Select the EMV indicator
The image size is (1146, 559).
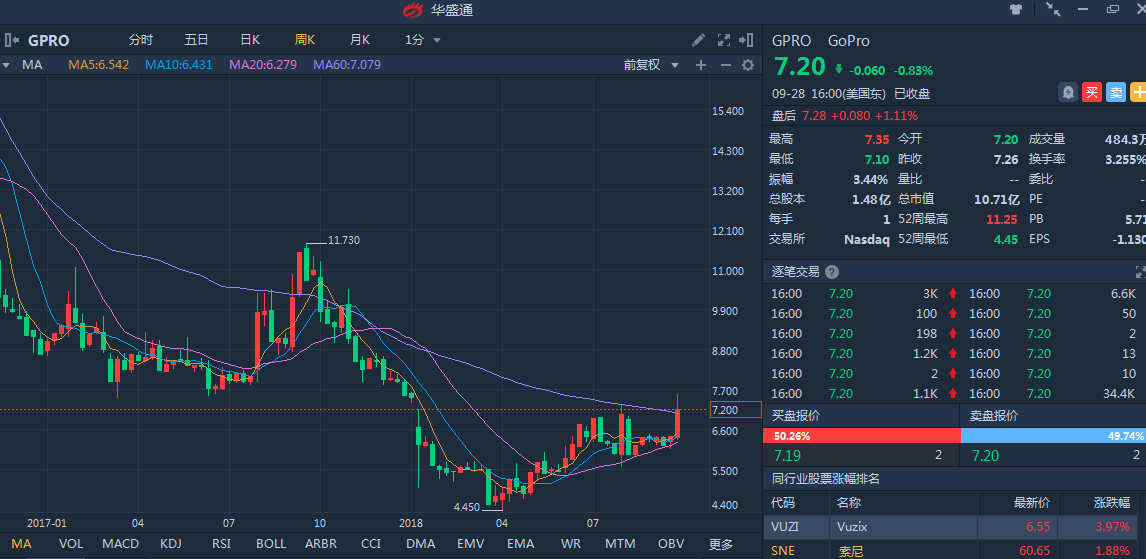470,544
